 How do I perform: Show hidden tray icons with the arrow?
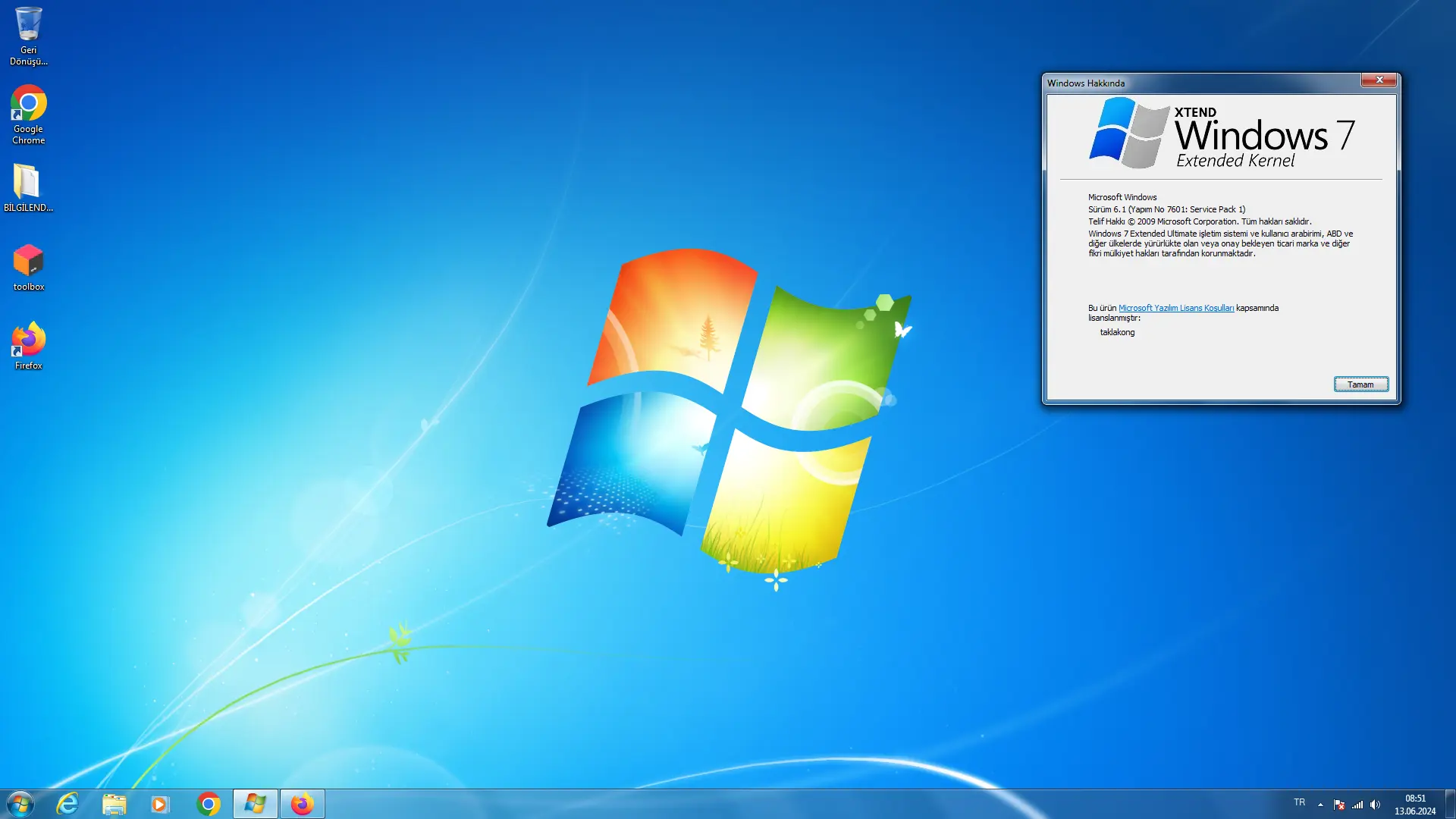click(x=1320, y=805)
